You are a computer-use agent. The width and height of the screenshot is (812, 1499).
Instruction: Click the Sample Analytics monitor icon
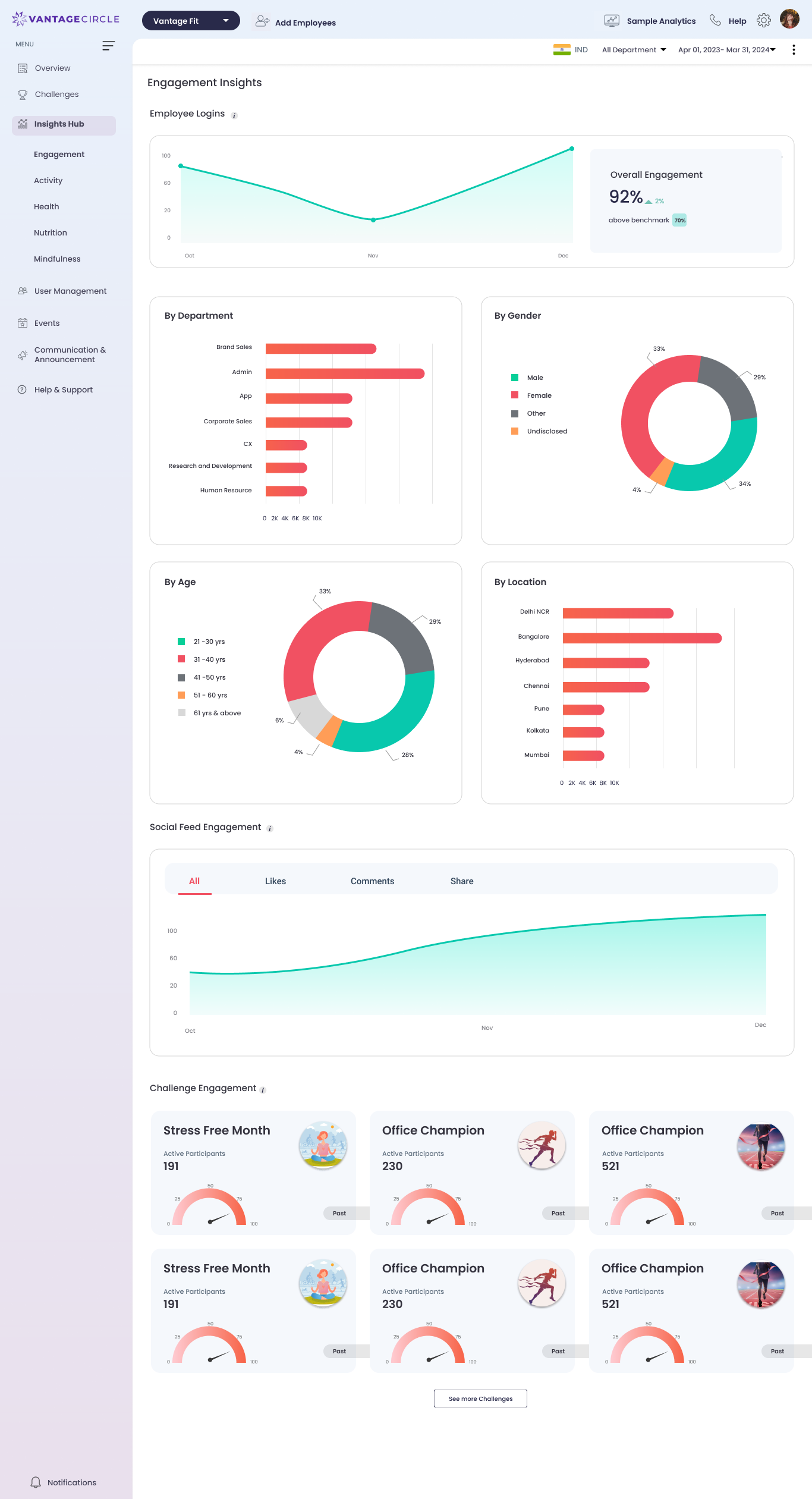tap(612, 21)
